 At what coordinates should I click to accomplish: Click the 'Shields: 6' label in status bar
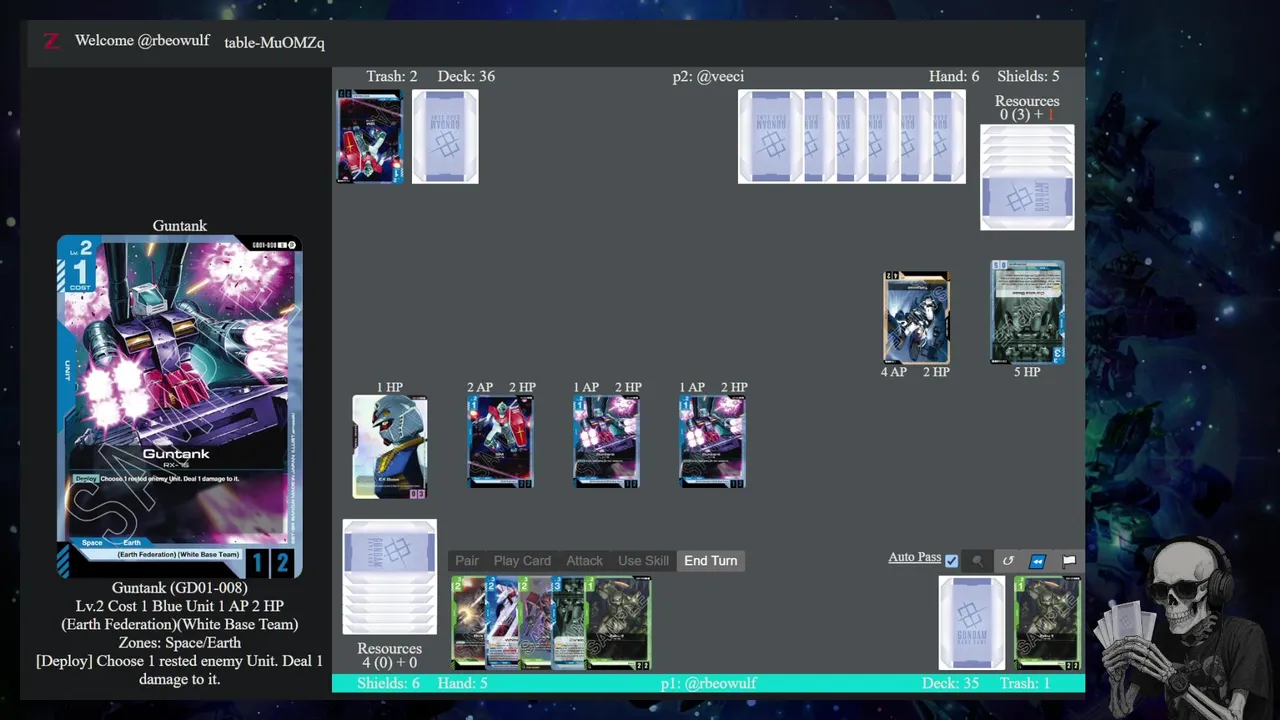pyautogui.click(x=388, y=683)
